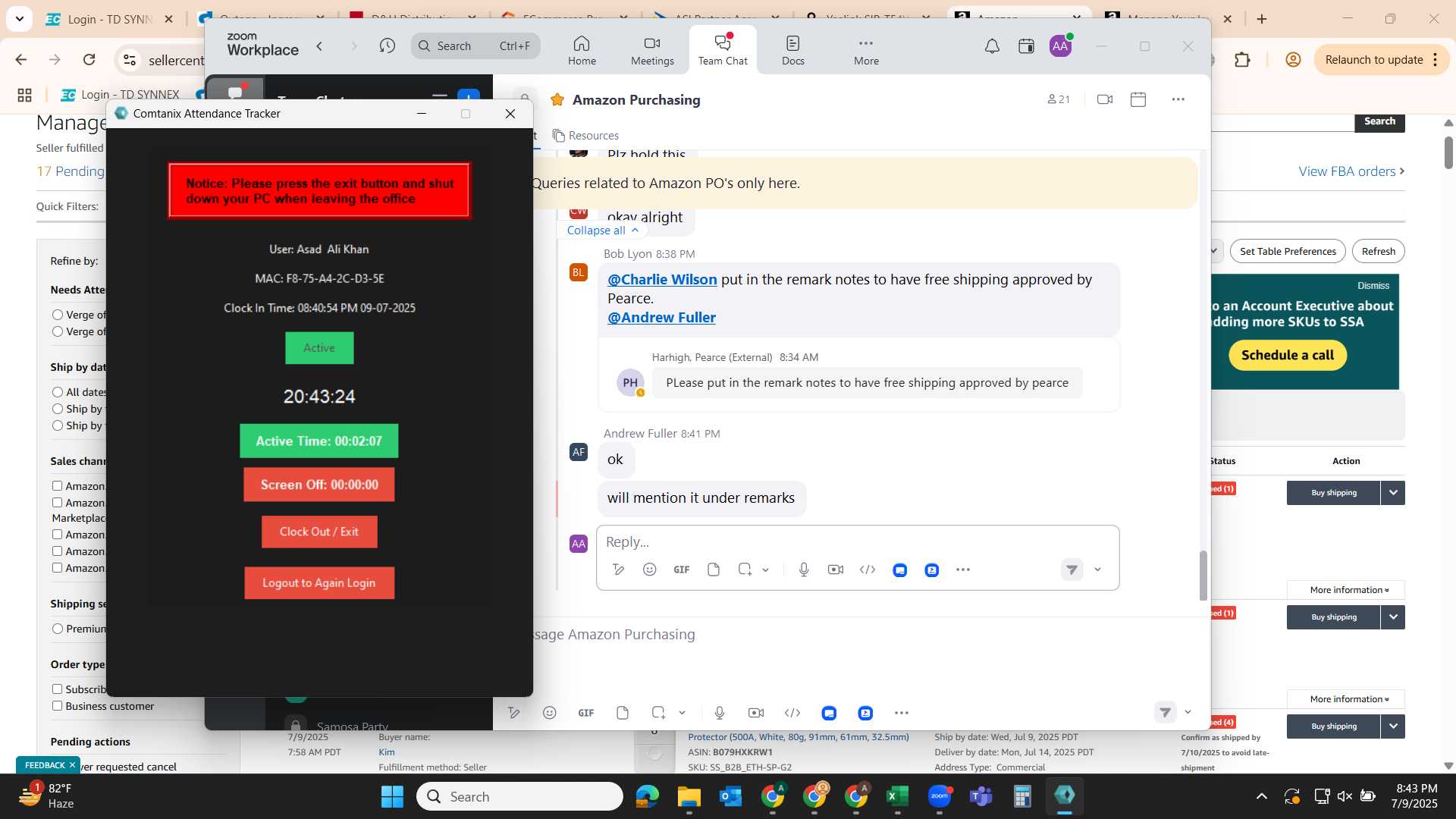Open Outlook from Windows taskbar
Screen dimensions: 1456x819
tap(730, 796)
